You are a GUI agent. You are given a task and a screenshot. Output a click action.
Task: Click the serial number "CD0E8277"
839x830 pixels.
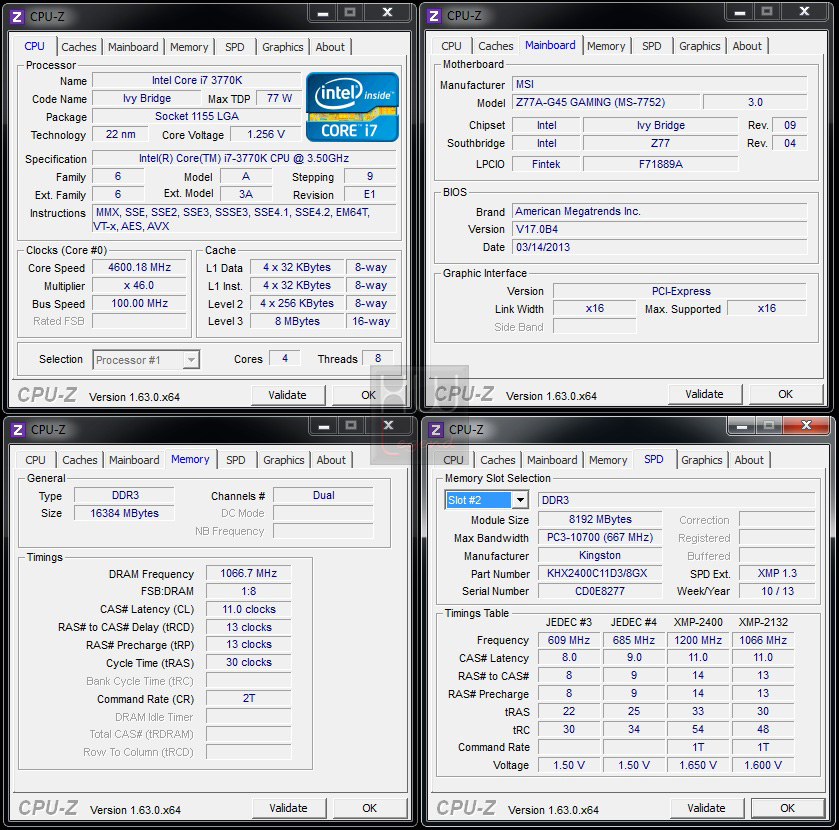(600, 591)
